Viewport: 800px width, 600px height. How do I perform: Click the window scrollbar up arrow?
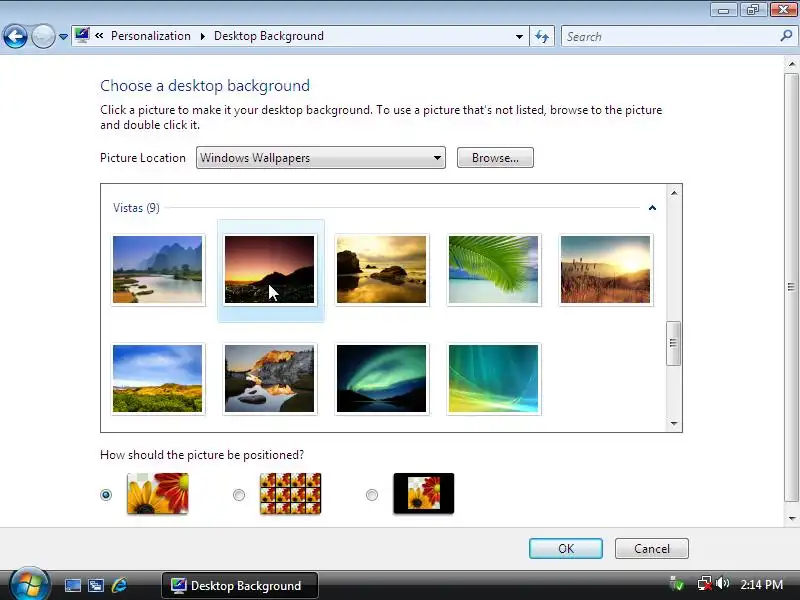pos(791,64)
